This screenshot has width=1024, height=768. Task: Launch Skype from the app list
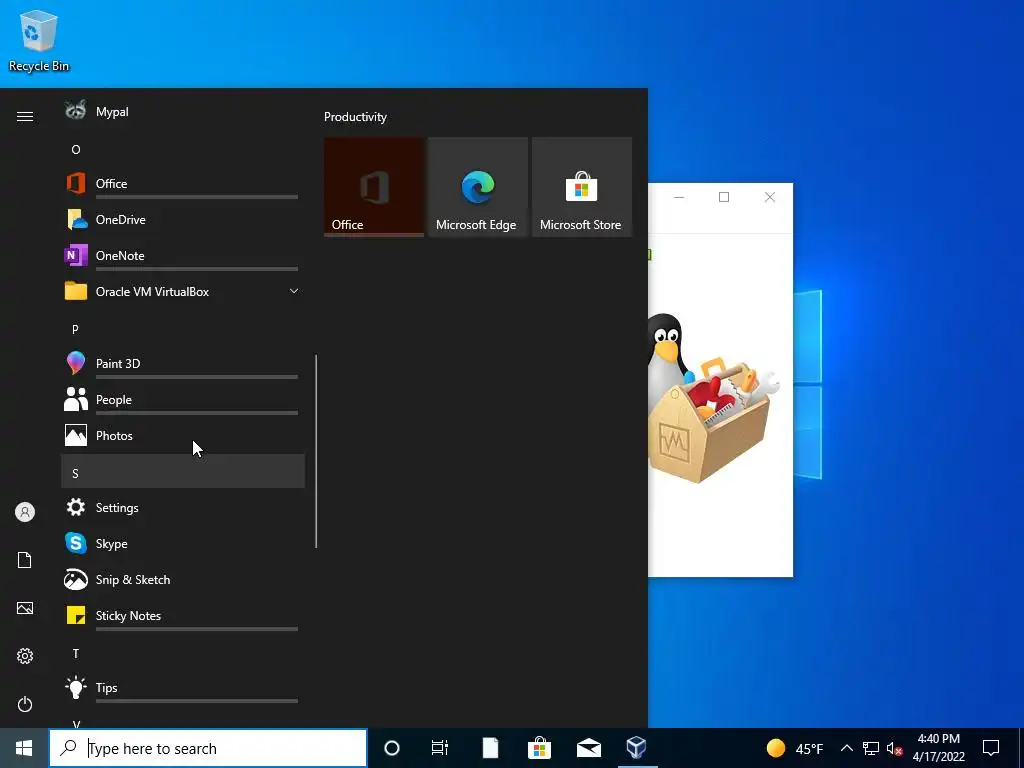click(x=183, y=543)
